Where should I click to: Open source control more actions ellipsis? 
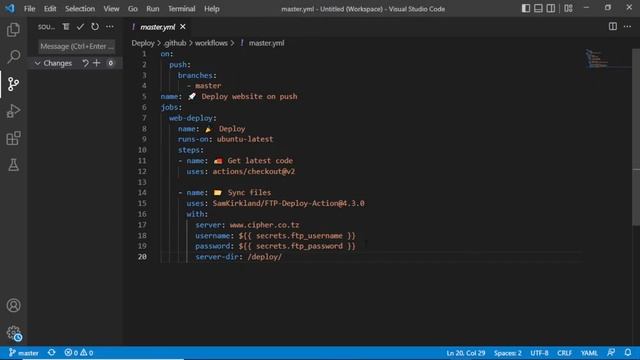coord(110,27)
